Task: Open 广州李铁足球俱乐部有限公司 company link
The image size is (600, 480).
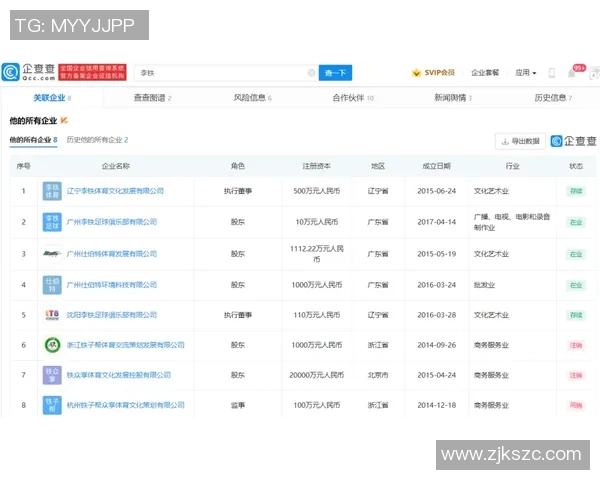Action: click(x=112, y=222)
